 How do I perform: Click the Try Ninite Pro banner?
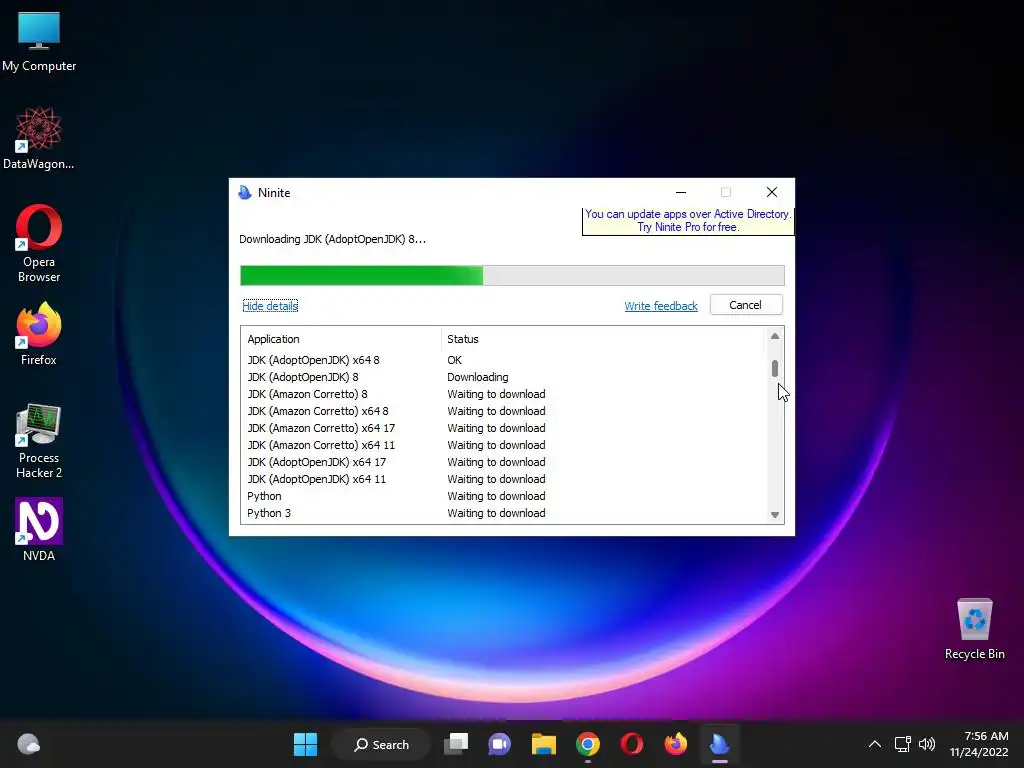coord(688,221)
